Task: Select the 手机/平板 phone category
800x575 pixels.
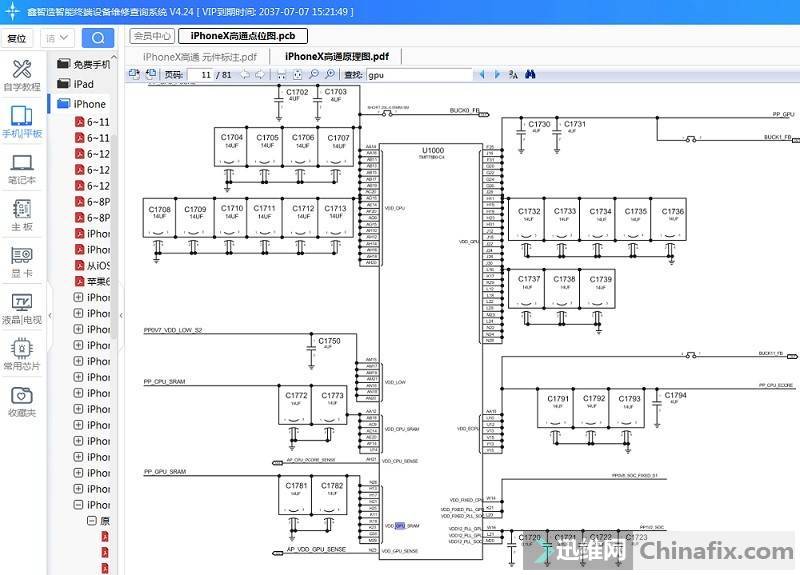Action: [21, 121]
